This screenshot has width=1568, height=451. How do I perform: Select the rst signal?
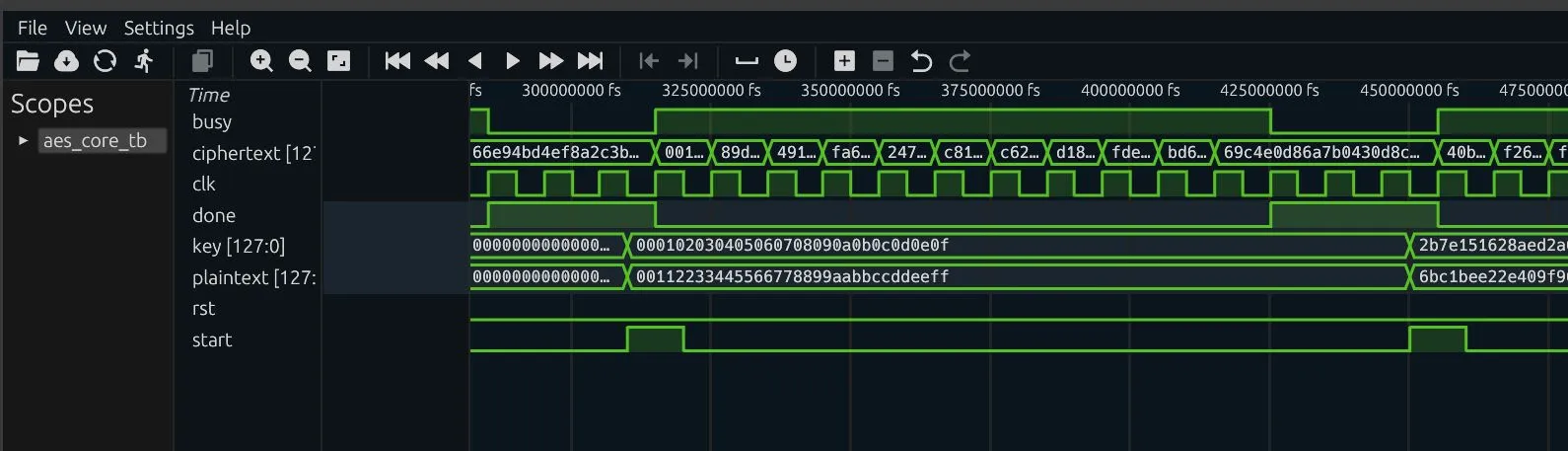203,308
